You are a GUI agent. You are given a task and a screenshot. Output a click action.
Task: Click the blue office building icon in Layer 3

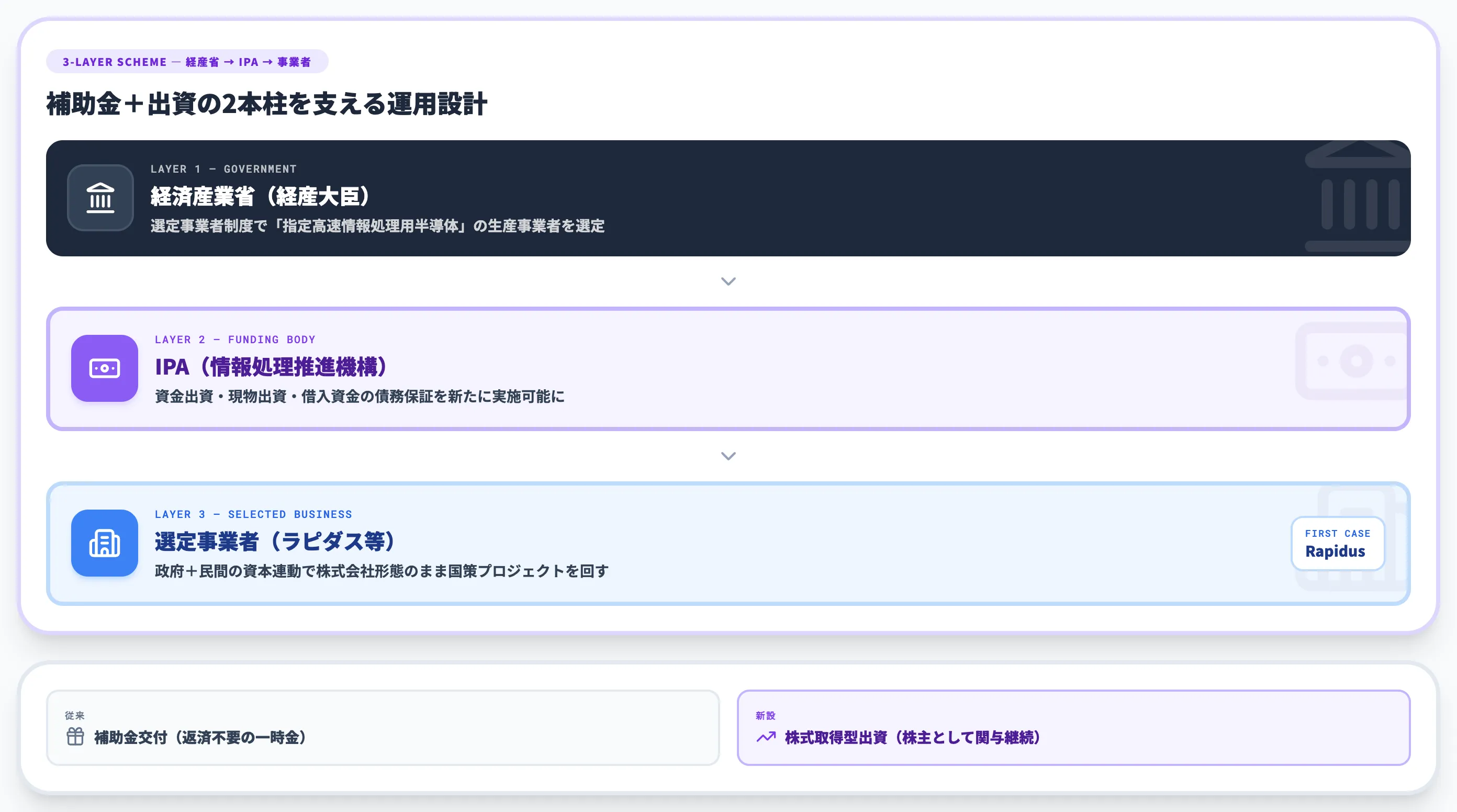tap(105, 543)
